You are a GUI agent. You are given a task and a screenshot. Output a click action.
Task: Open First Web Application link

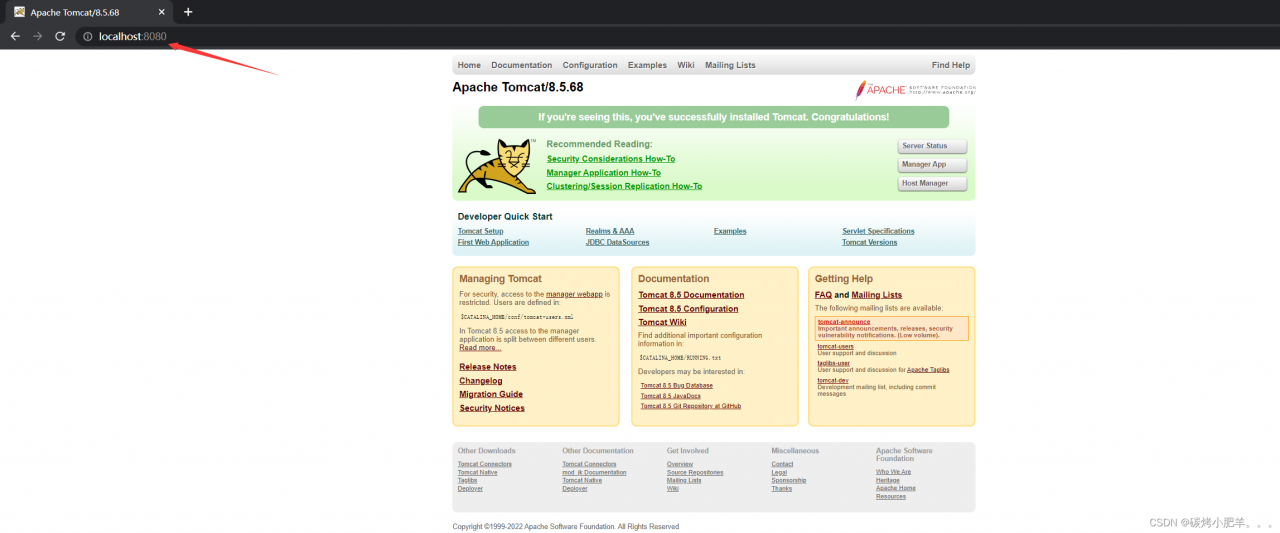(x=493, y=242)
